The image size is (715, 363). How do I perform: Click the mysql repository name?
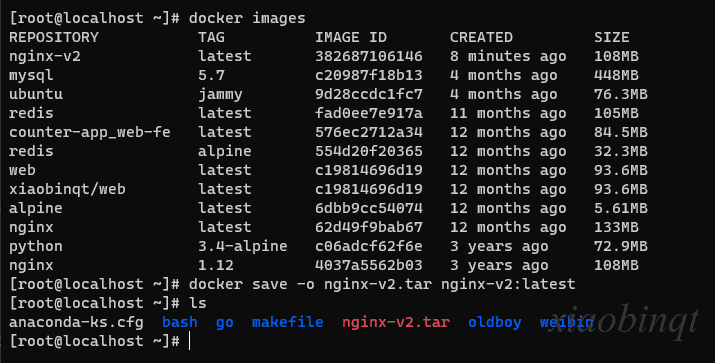tap(31, 76)
